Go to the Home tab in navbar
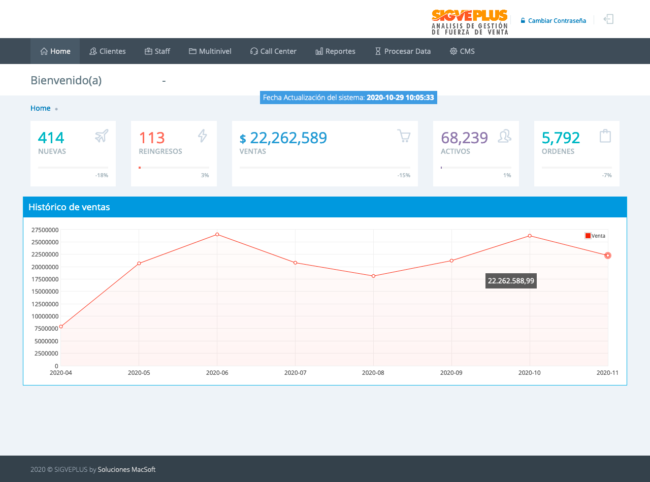The image size is (650, 482). [x=55, y=51]
